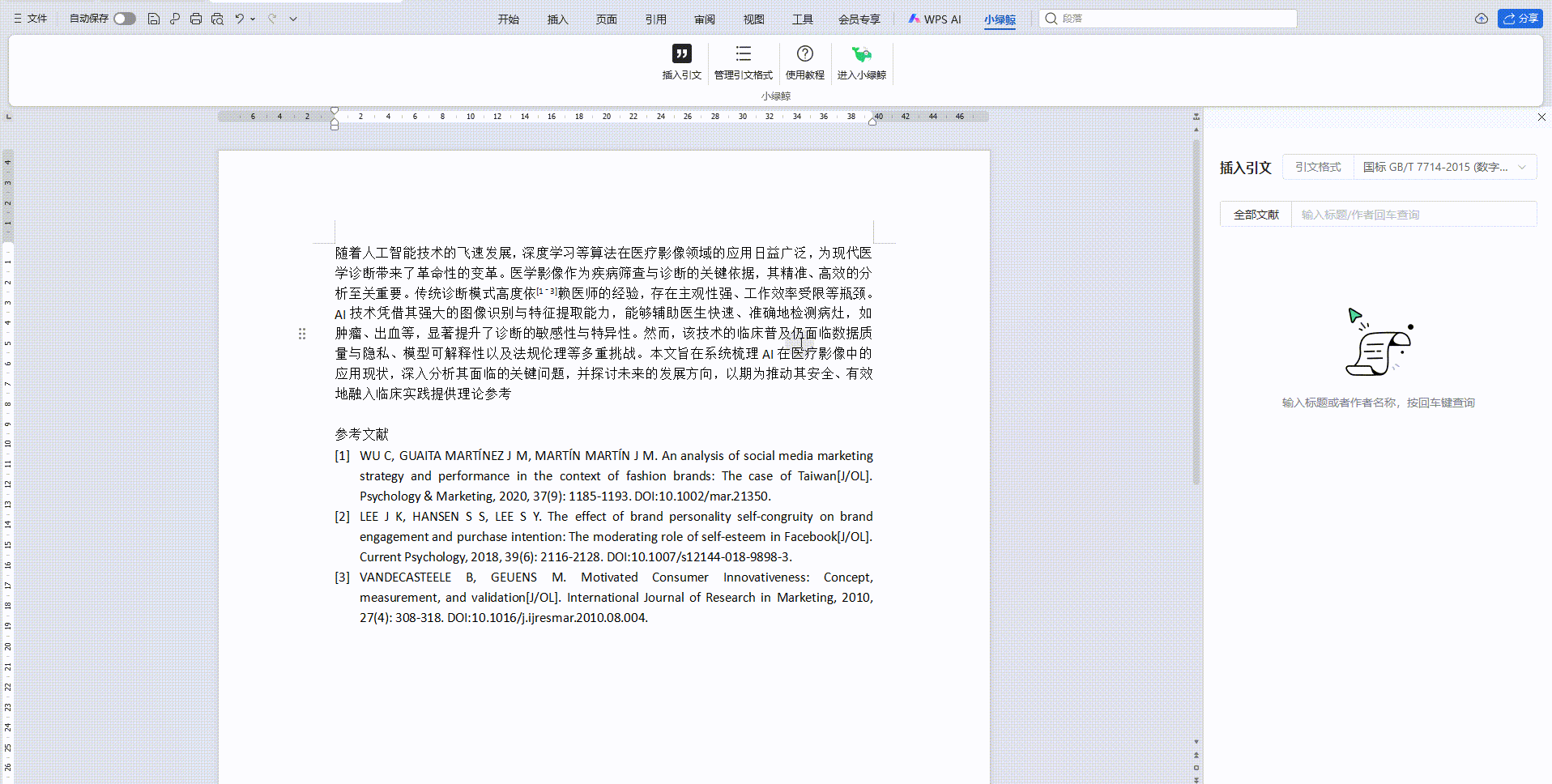Image resolution: width=1552 pixels, height=784 pixels.
Task: Click the print icon in quick toolbar
Action: 196,19
